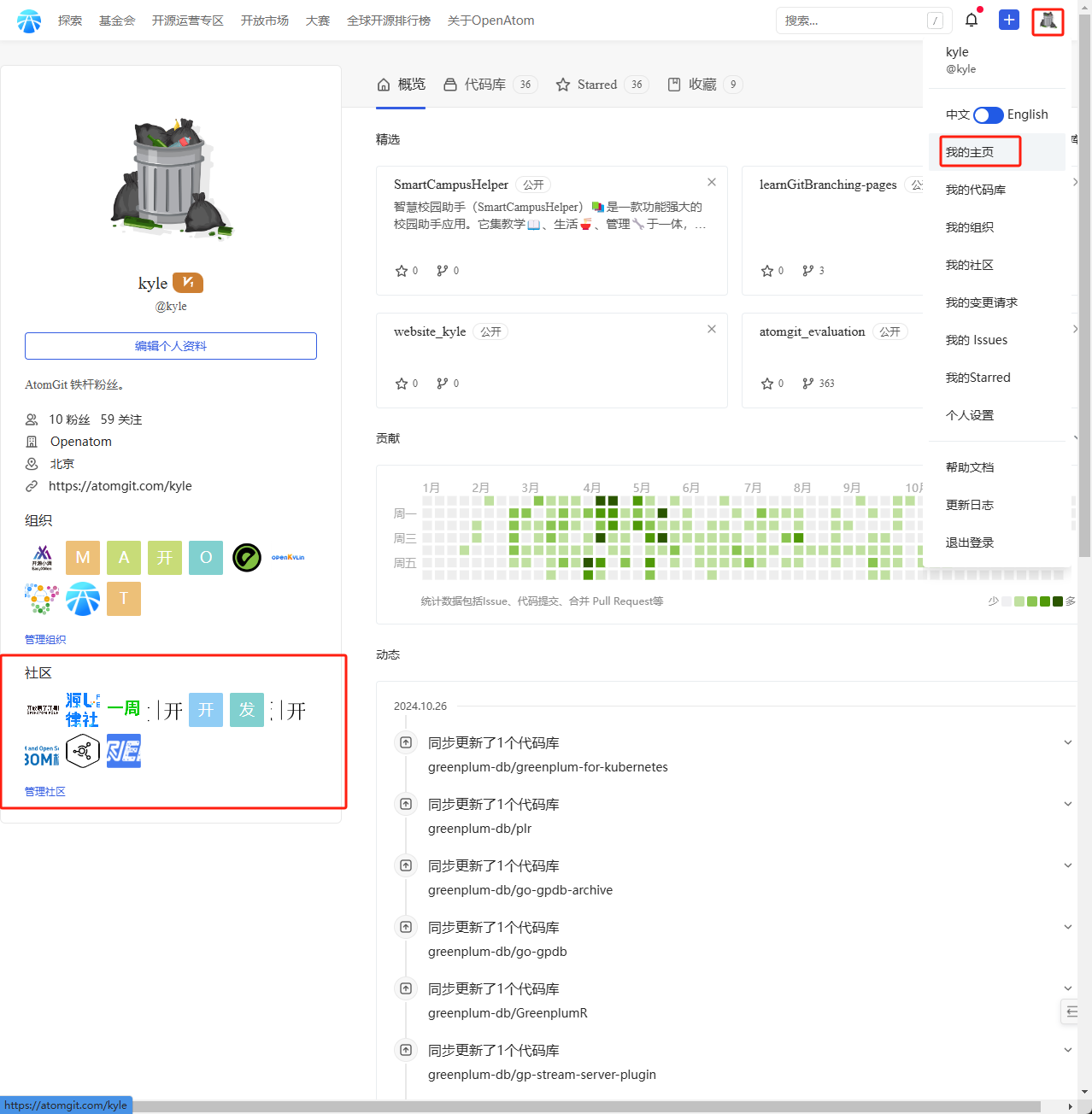Expand the GreenplumR activity entry

point(1068,988)
